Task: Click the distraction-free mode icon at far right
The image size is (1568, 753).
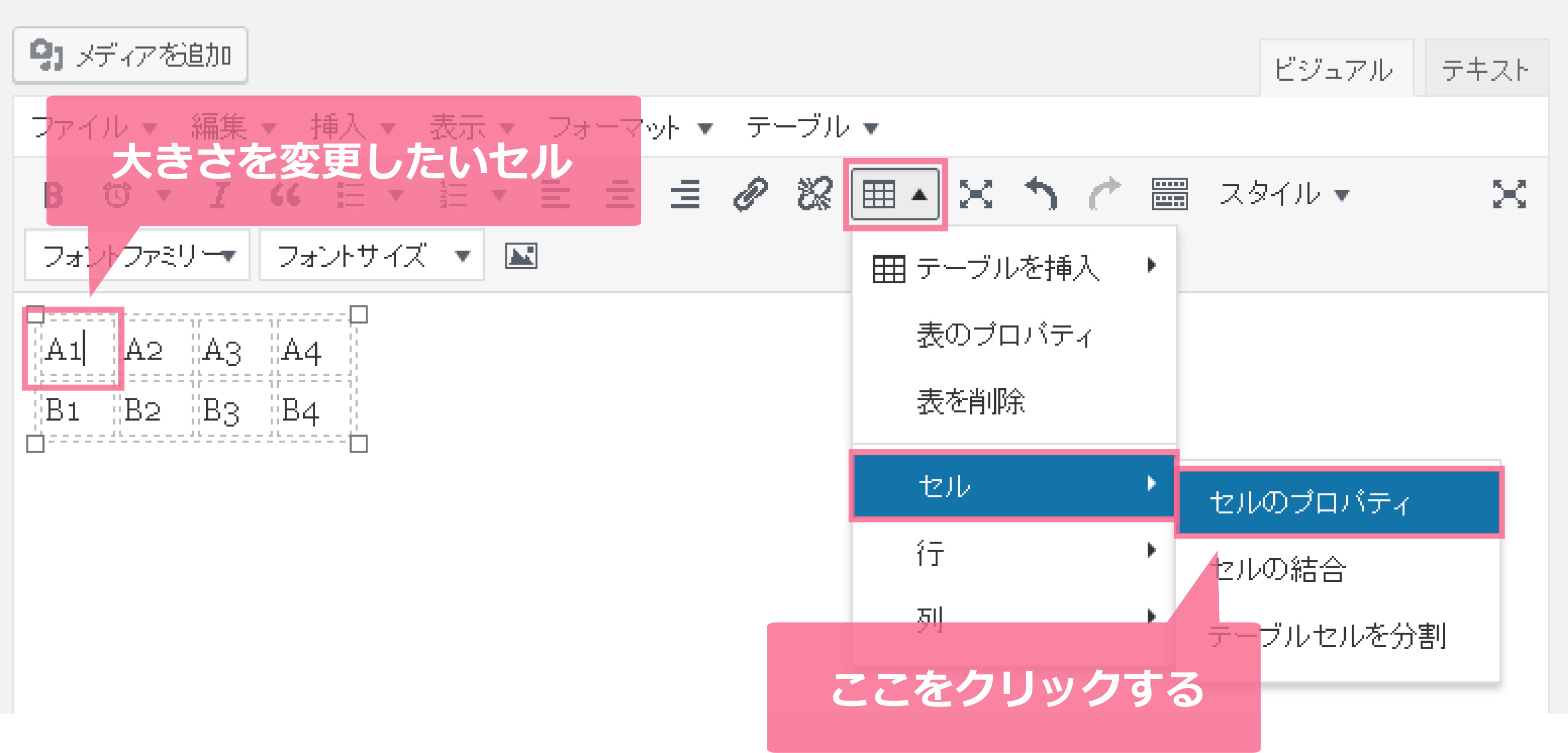Action: click(1509, 194)
